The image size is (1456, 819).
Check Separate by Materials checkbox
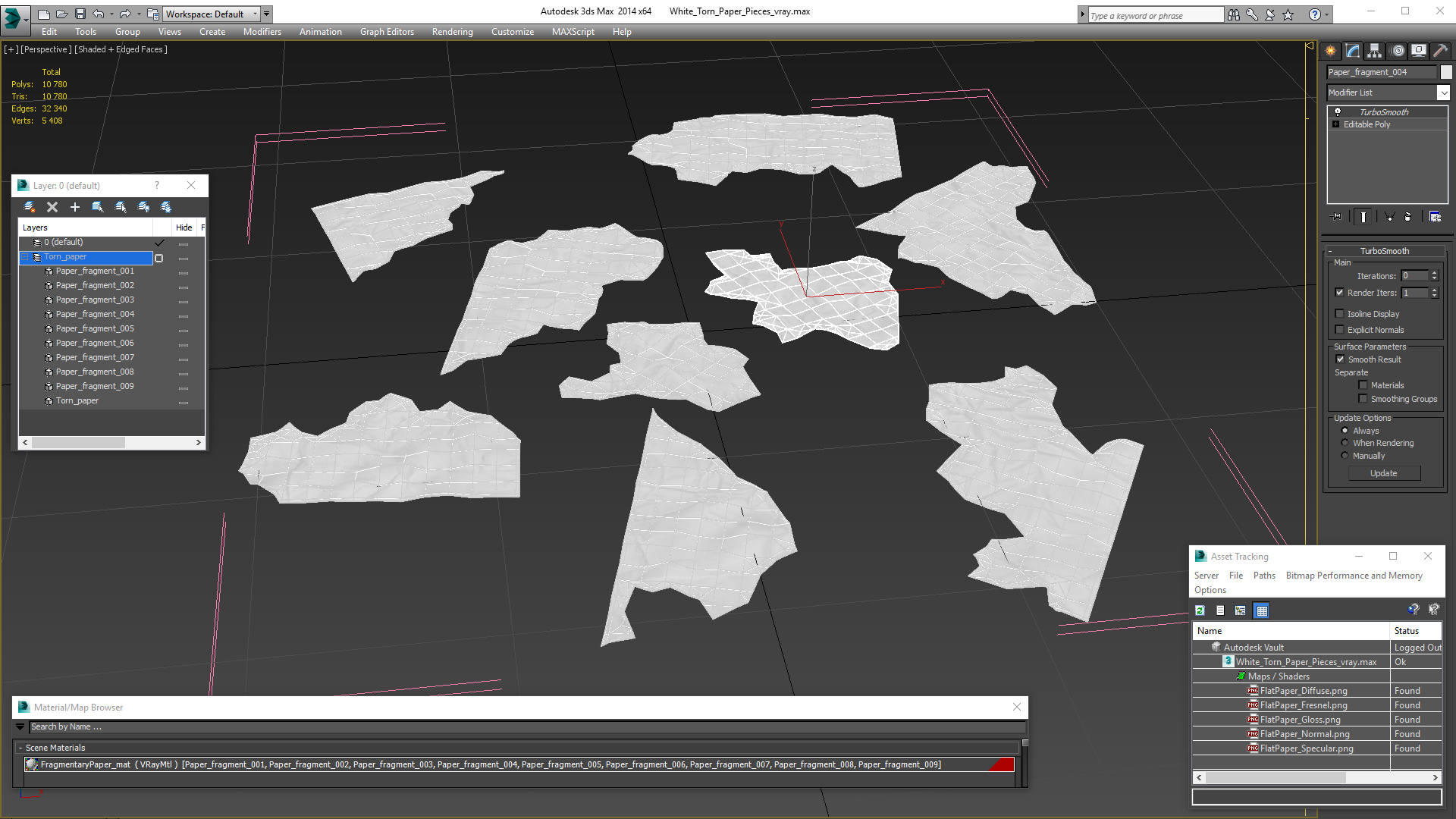[x=1363, y=385]
